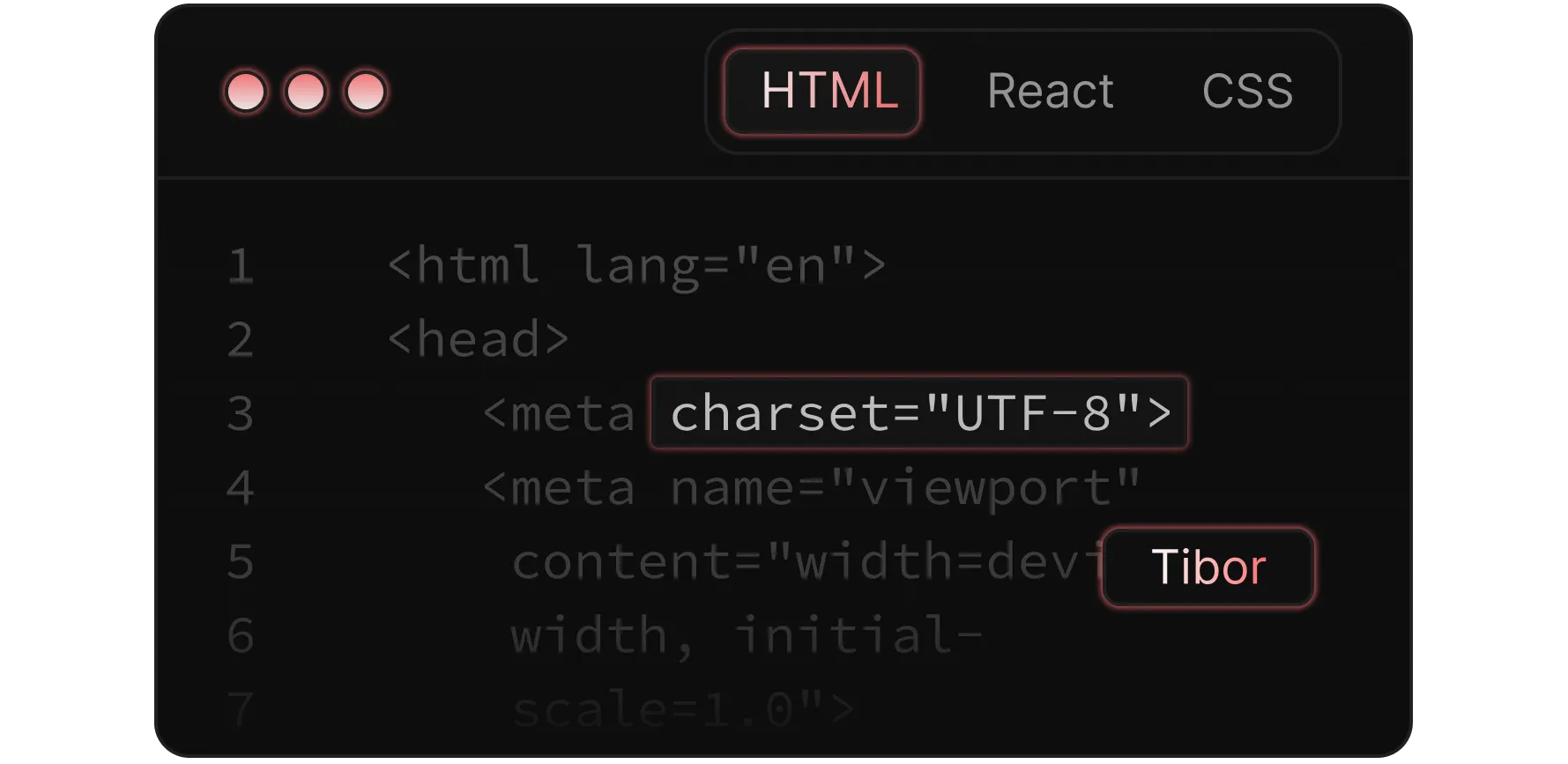Image resolution: width=1568 pixels, height=764 pixels.
Task: Click line number 2 in gutter
Action: [x=241, y=340]
